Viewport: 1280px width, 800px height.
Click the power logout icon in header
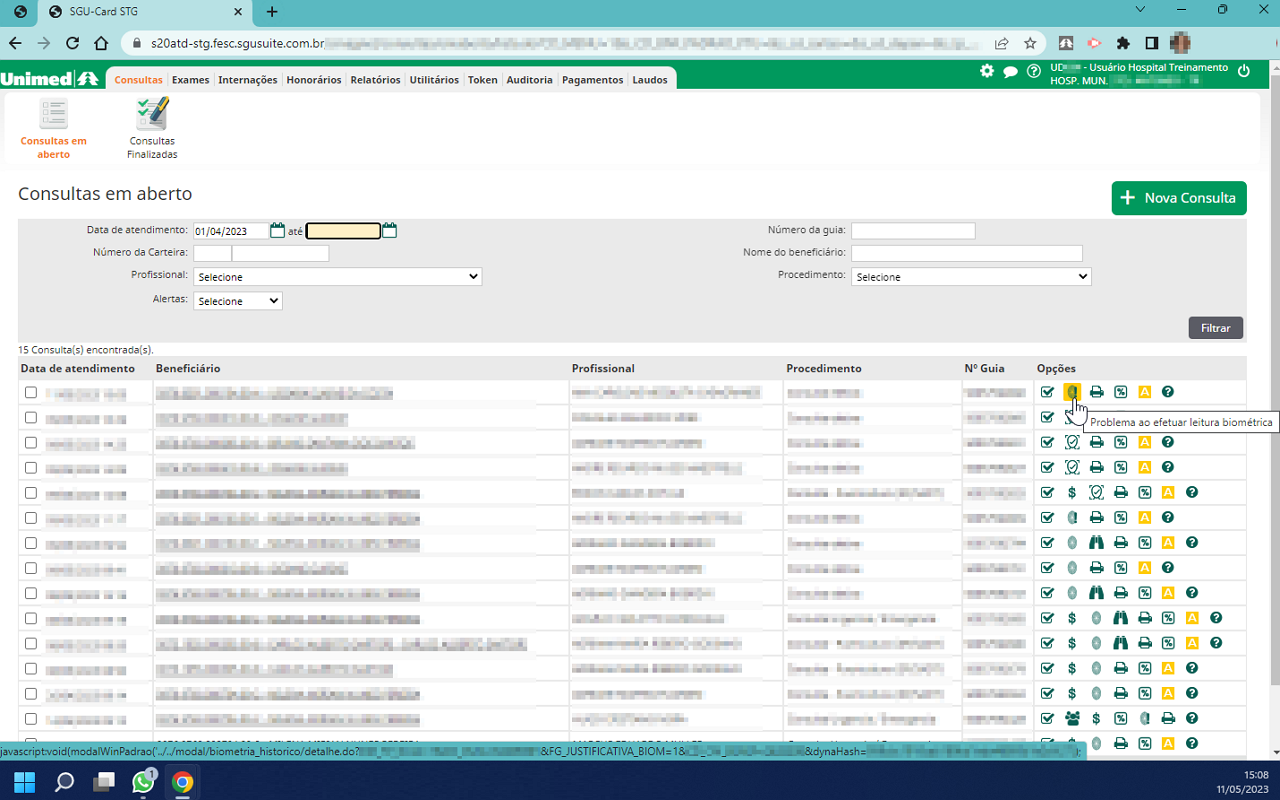pos(1244,71)
